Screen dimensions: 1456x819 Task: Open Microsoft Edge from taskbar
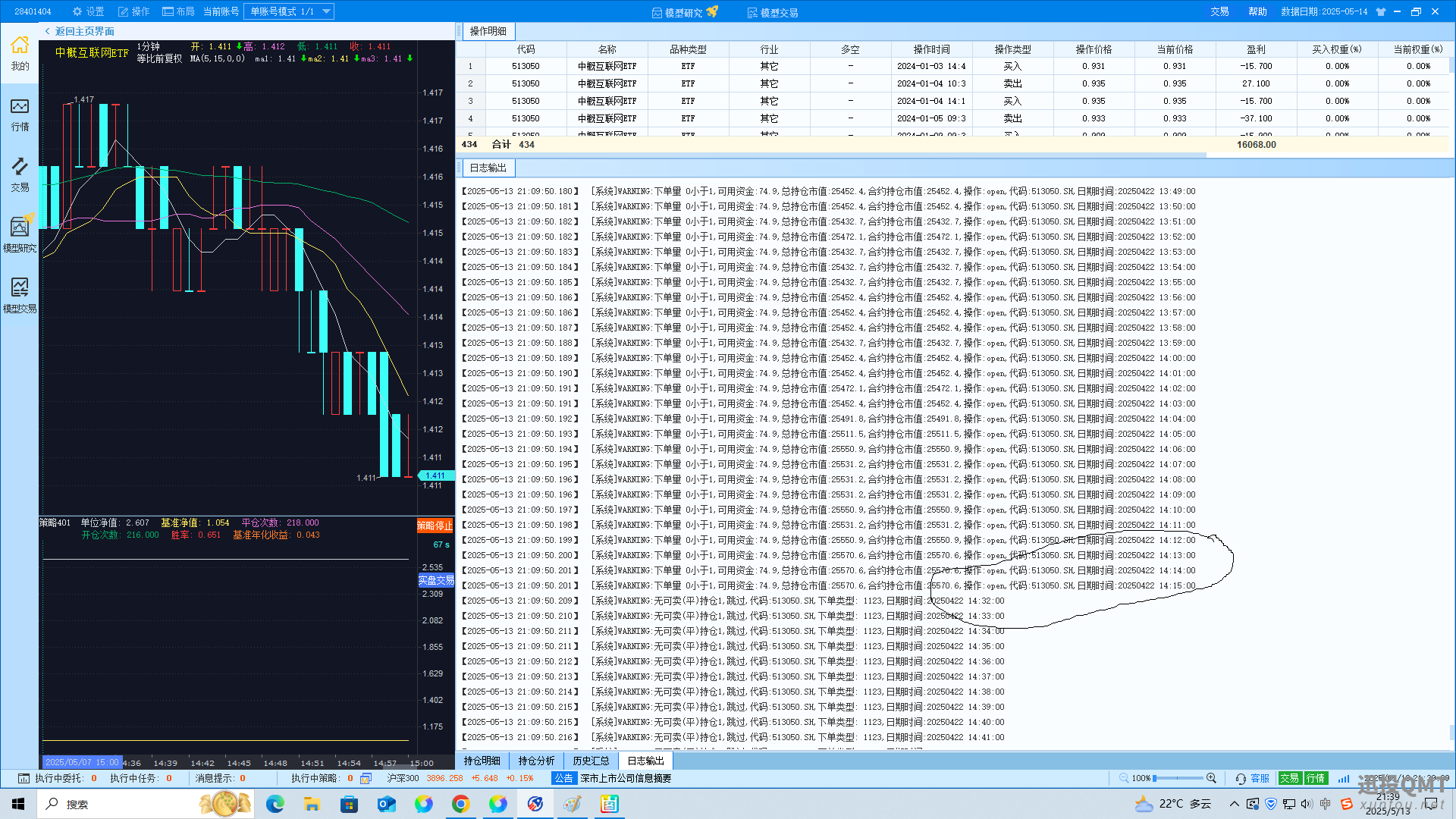pyautogui.click(x=275, y=804)
